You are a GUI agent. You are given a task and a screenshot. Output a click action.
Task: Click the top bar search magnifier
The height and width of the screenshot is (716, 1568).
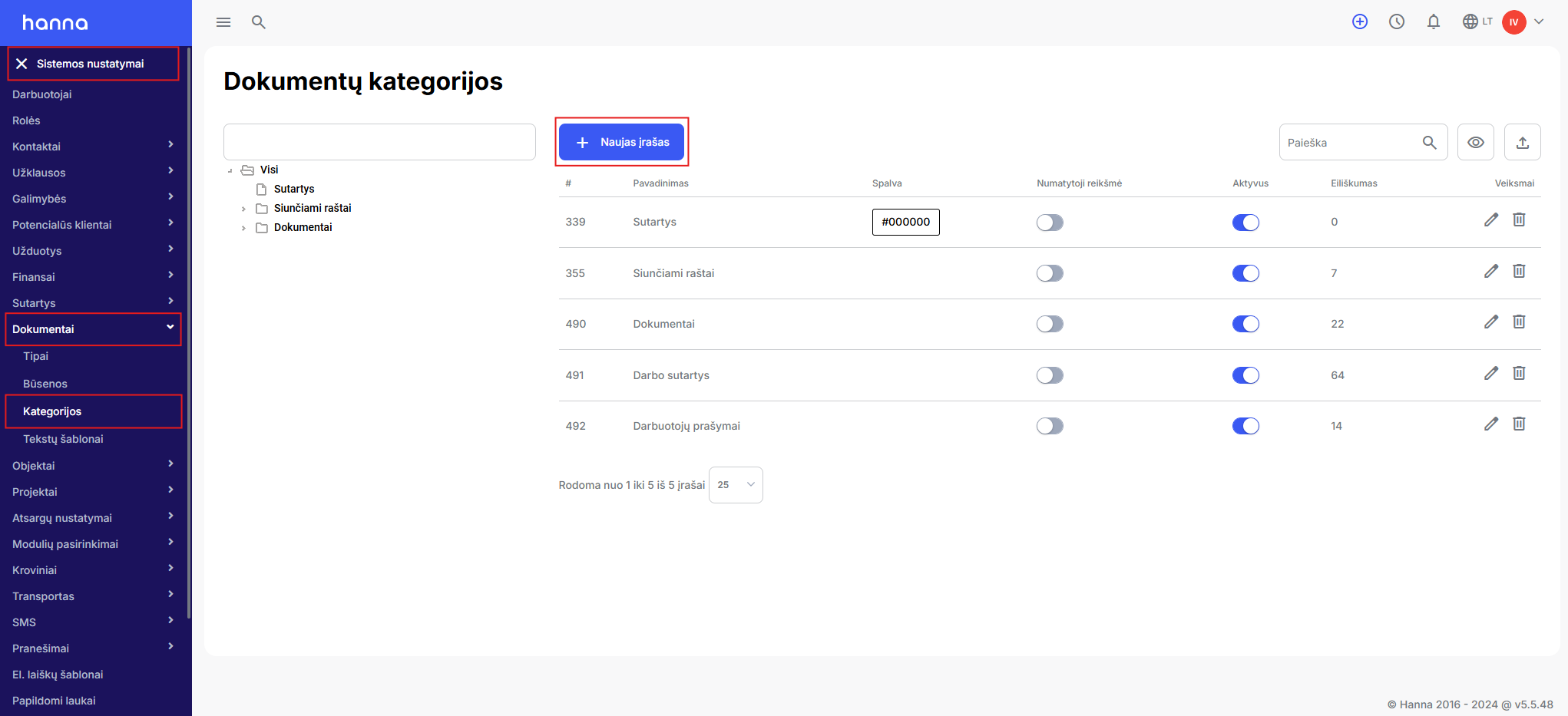click(x=259, y=22)
